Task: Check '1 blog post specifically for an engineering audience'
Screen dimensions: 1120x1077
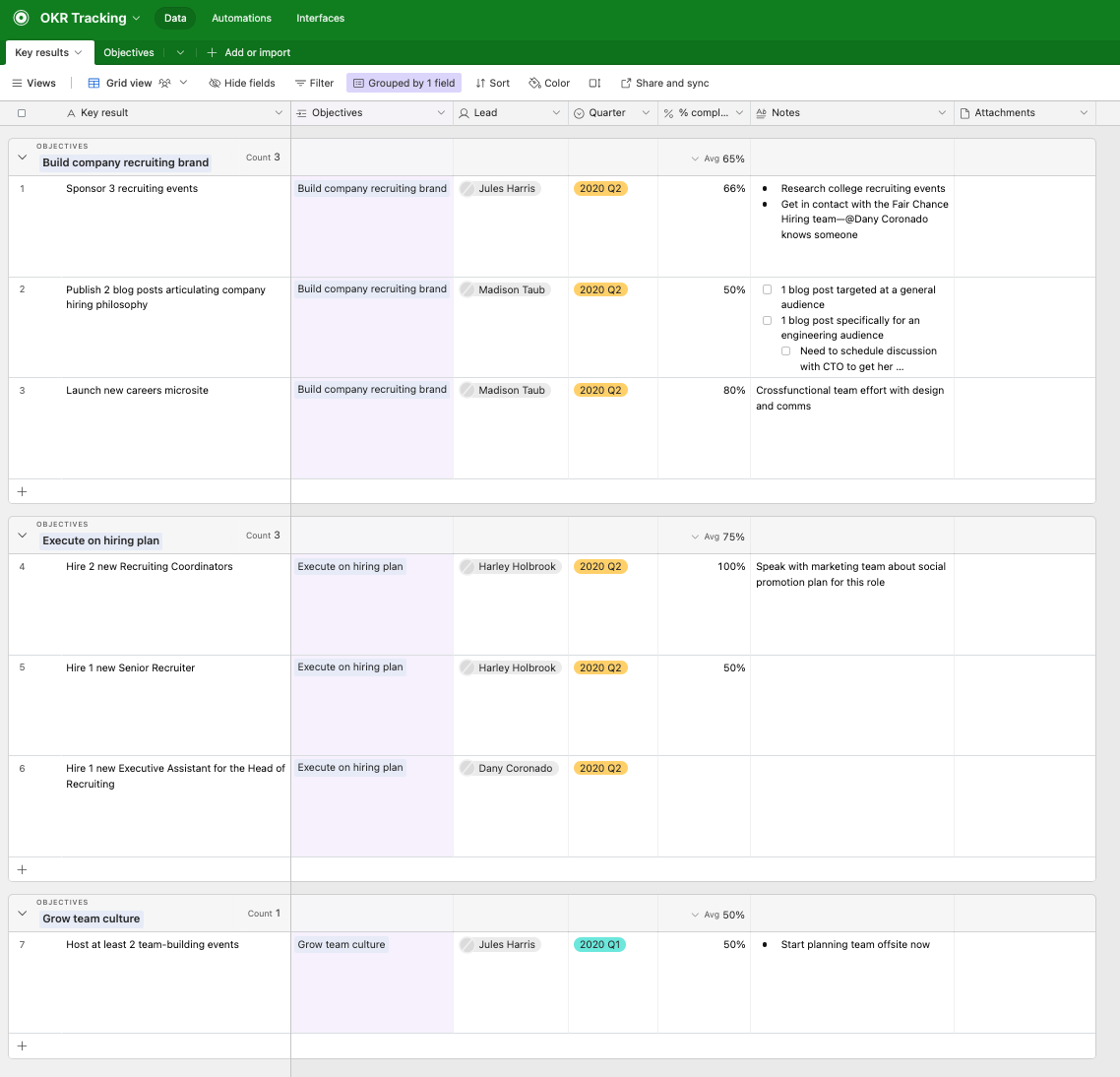Action: pyautogui.click(x=768, y=321)
